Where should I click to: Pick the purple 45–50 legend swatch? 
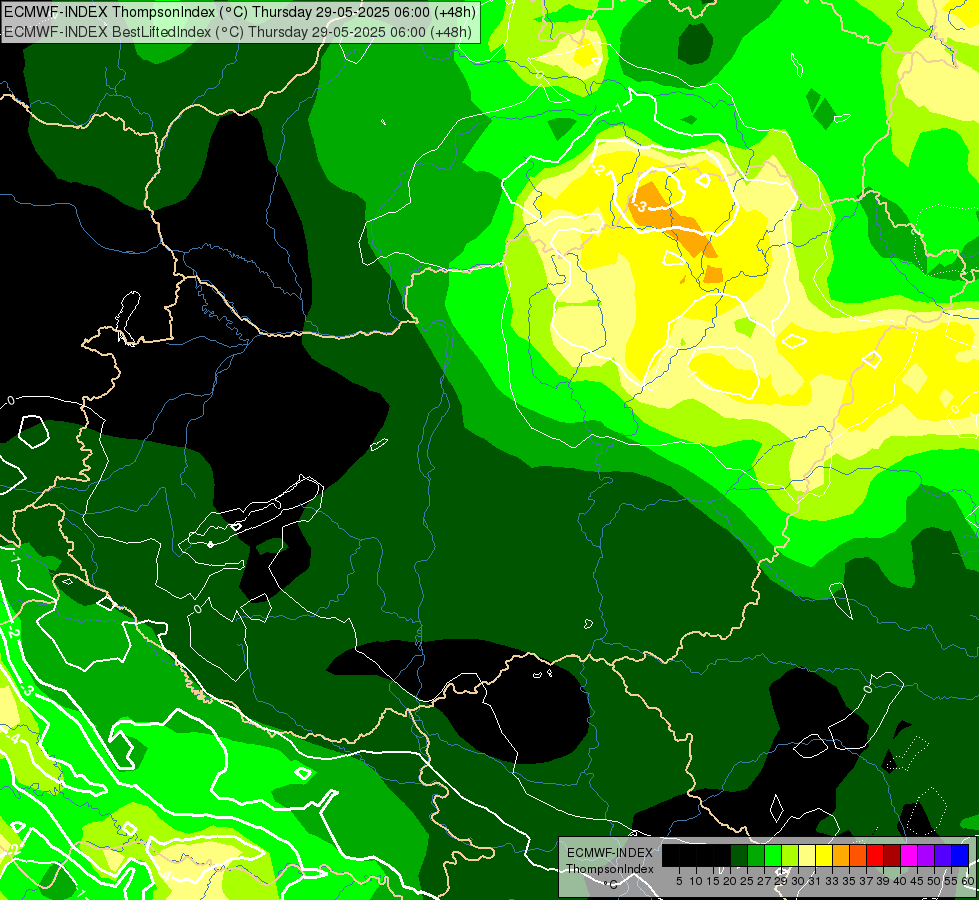pos(926,855)
